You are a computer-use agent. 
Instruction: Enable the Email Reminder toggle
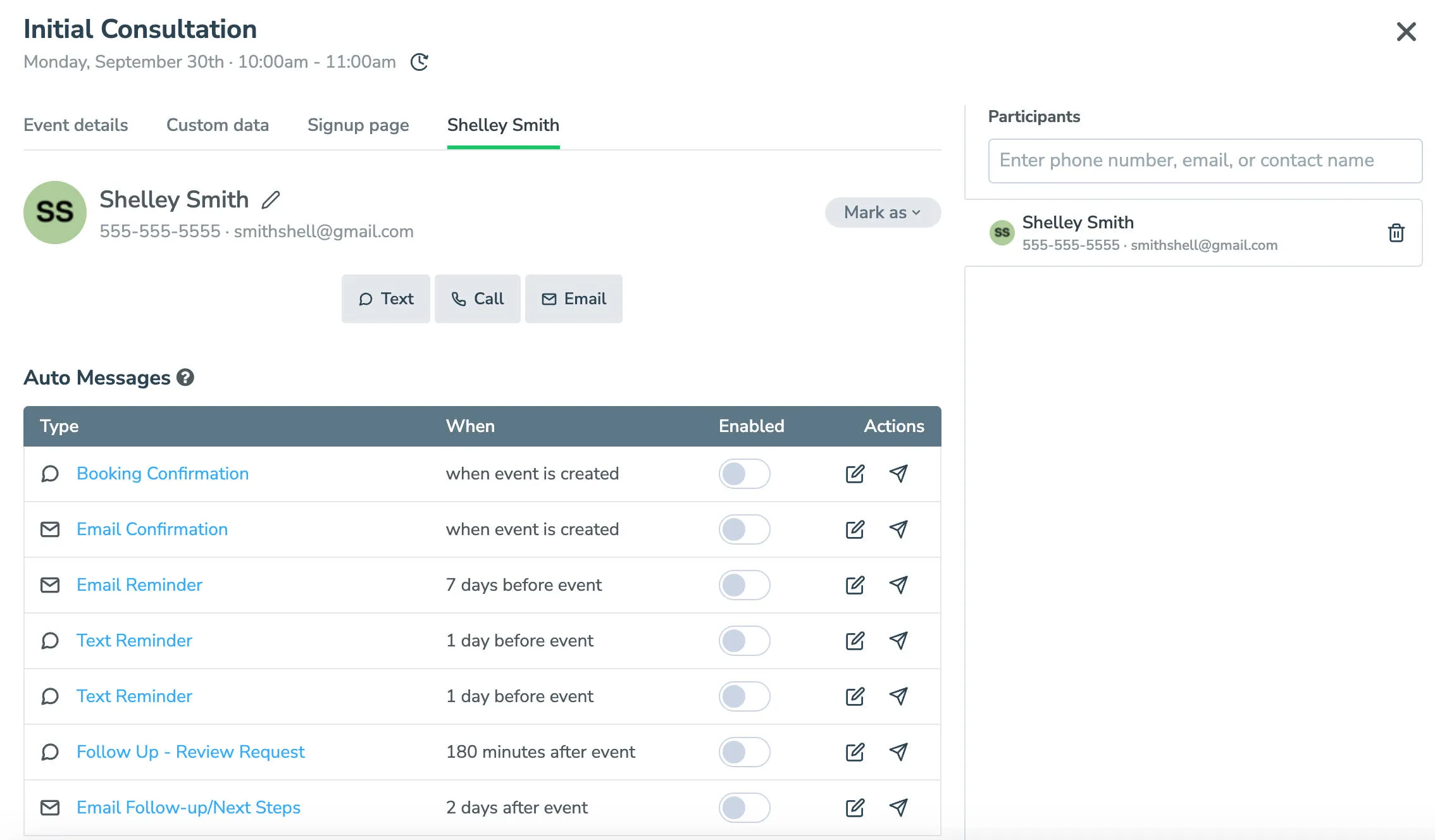[744, 585]
